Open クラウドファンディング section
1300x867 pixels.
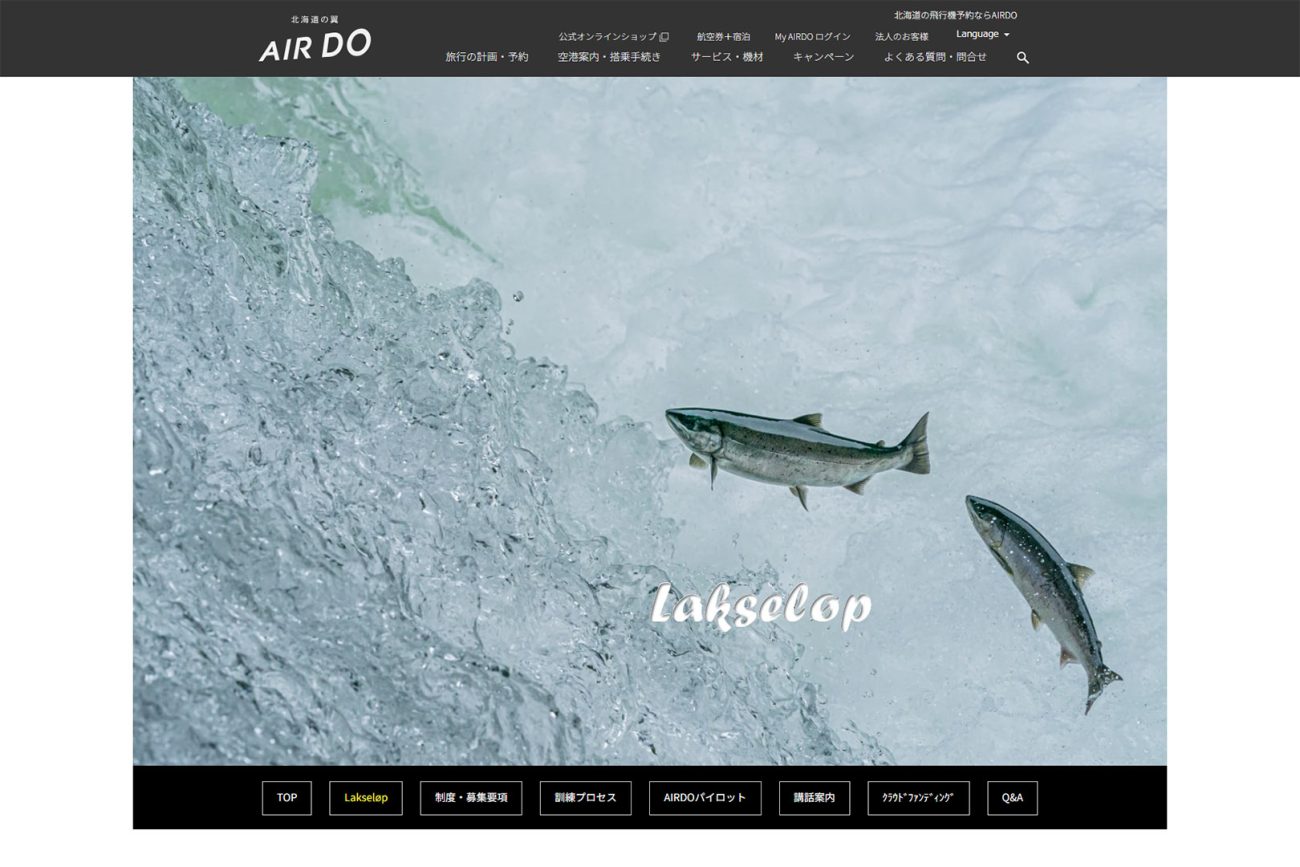[x=918, y=798]
